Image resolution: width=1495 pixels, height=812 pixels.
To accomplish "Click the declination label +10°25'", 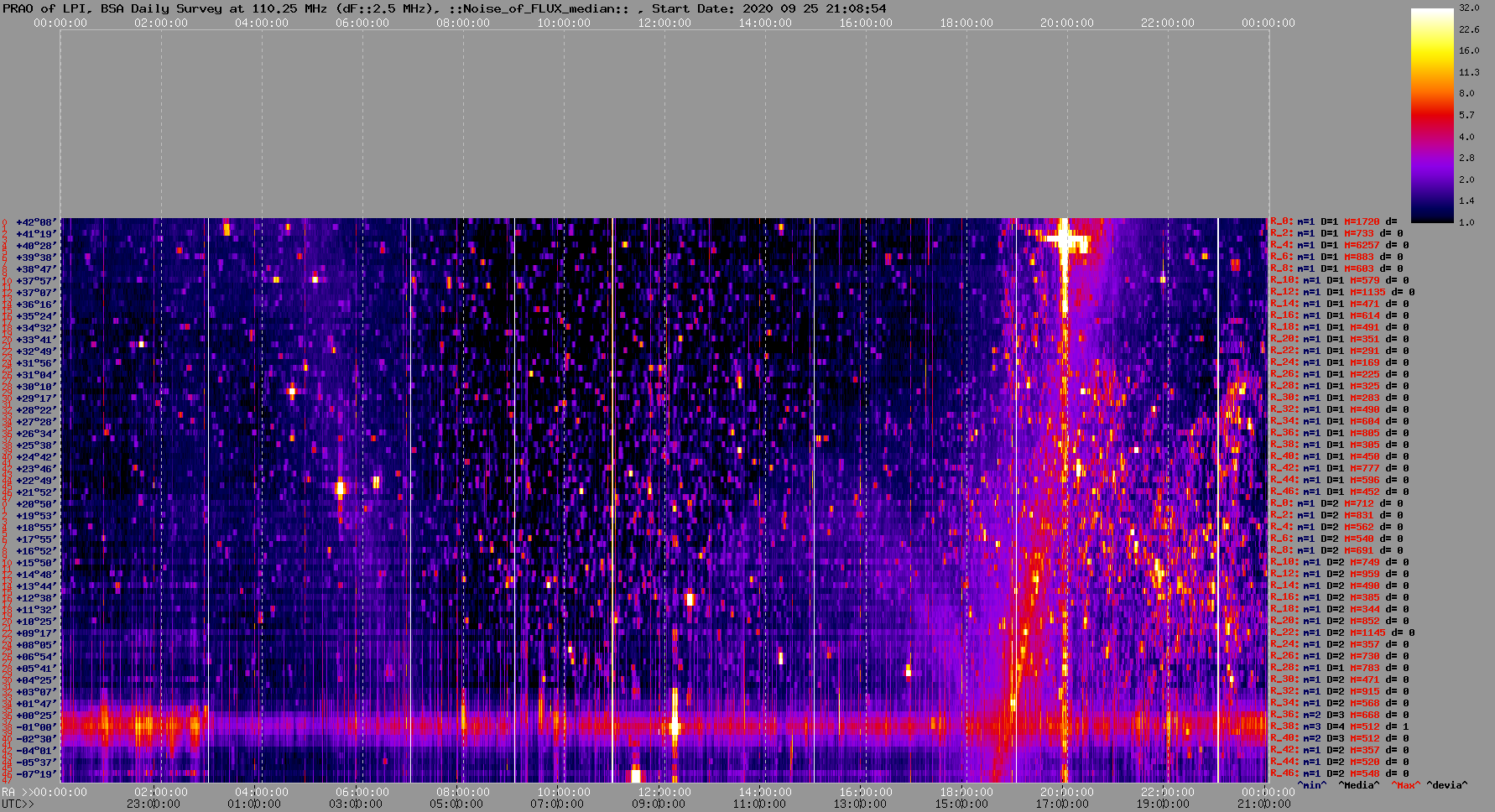I will (36, 622).
